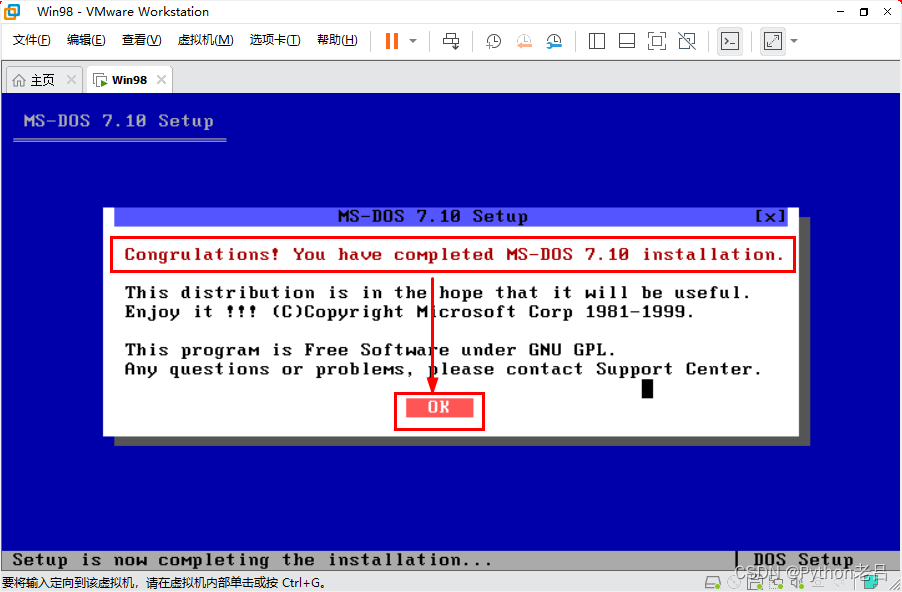Click the Unity mode crossed-window icon

tap(686, 41)
